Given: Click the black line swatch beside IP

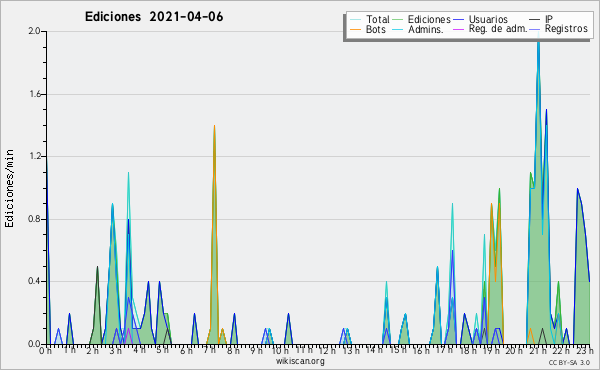Looking at the screenshot, I should pos(535,19).
